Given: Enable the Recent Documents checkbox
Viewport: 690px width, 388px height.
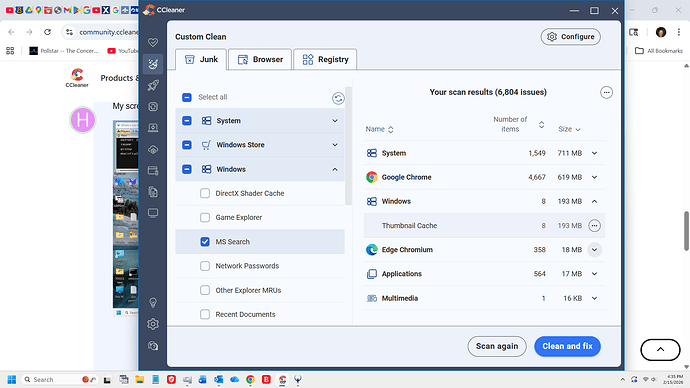Looking at the screenshot, I should tap(205, 314).
